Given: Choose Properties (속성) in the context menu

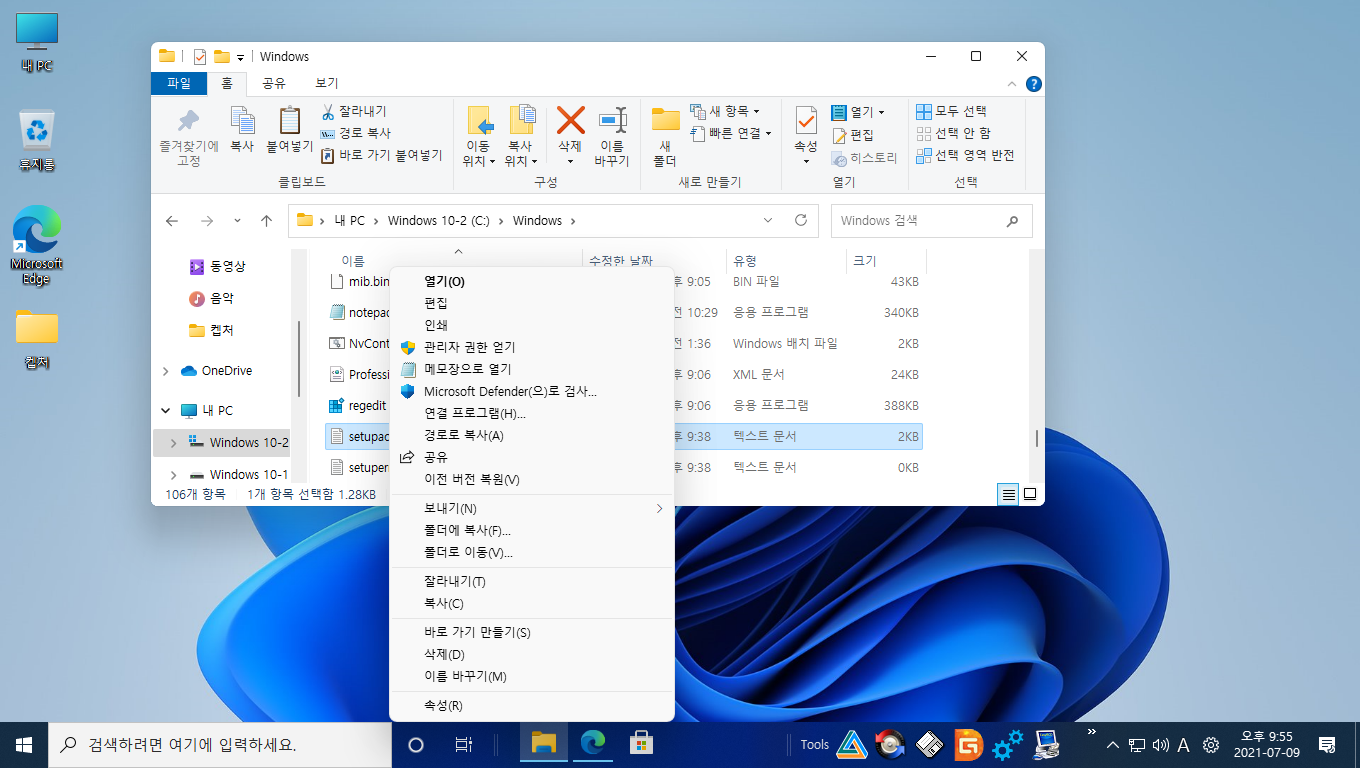Looking at the screenshot, I should tap(531, 705).
